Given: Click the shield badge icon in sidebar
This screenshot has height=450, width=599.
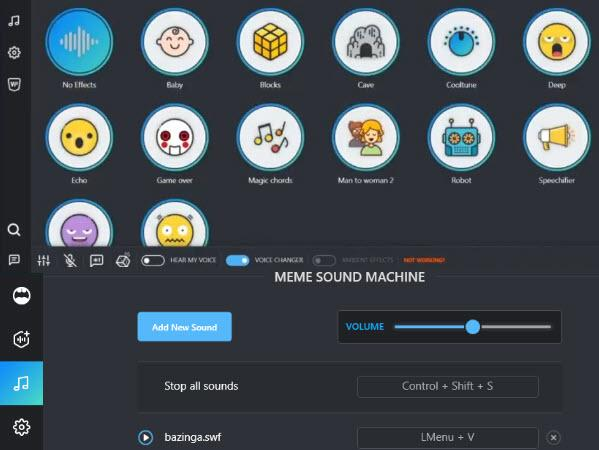Looking at the screenshot, I should pos(14,84).
